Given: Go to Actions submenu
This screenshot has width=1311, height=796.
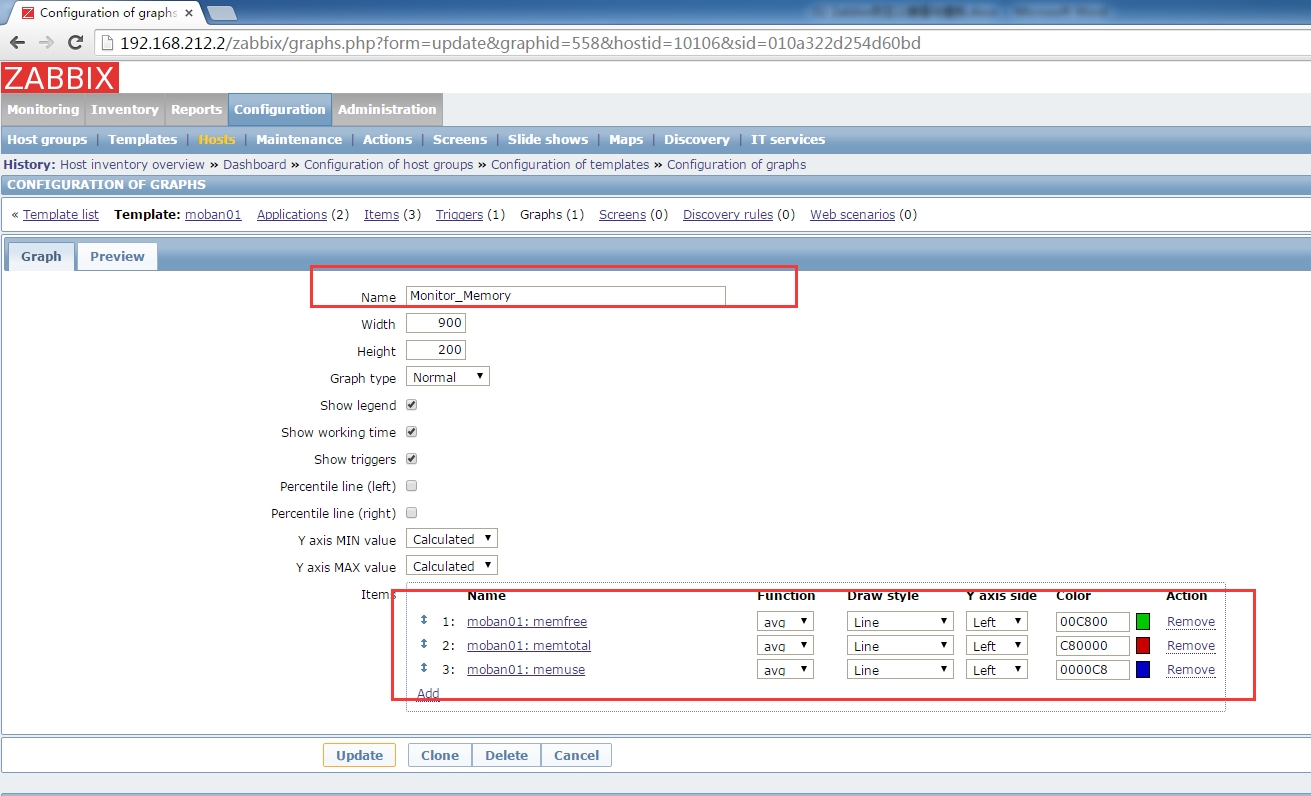Looking at the screenshot, I should tap(387, 139).
